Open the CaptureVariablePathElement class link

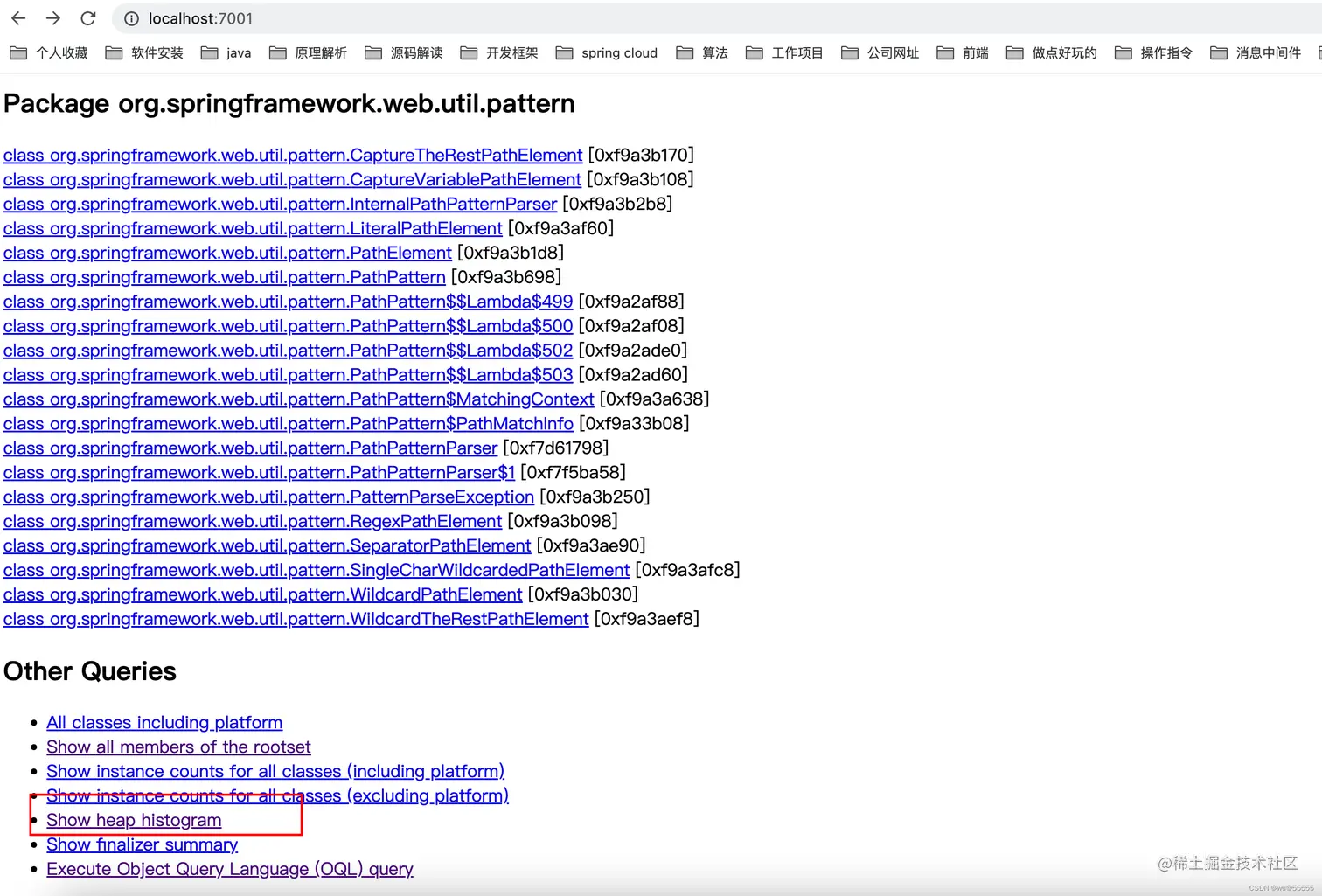[x=292, y=179]
